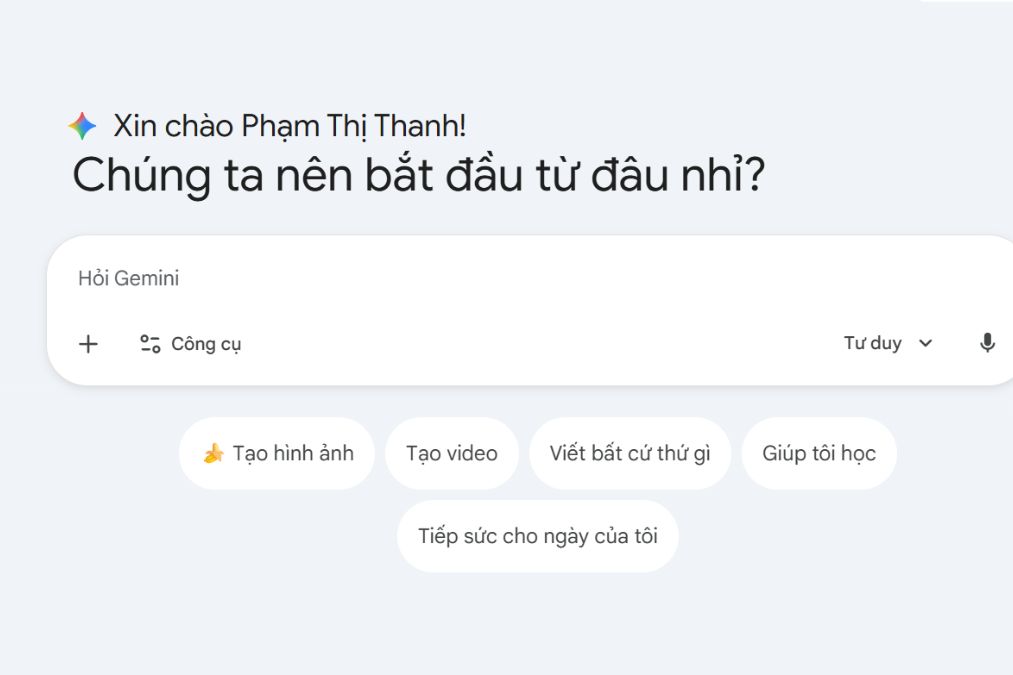Click the banana icon on Tạo hình ảnh

click(213, 454)
